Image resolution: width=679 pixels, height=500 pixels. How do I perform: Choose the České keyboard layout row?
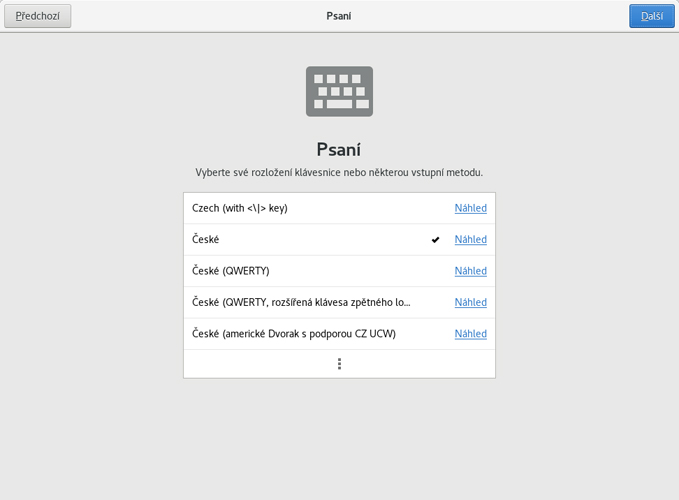point(339,239)
